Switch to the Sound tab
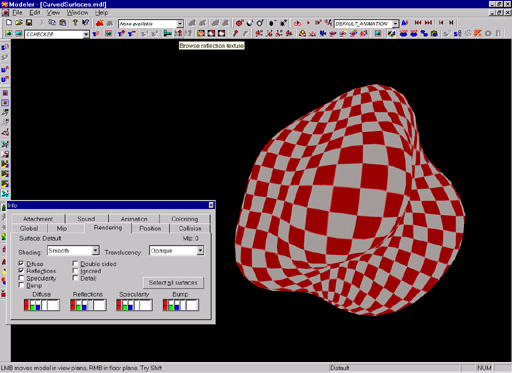The image size is (512, 373). point(86,219)
